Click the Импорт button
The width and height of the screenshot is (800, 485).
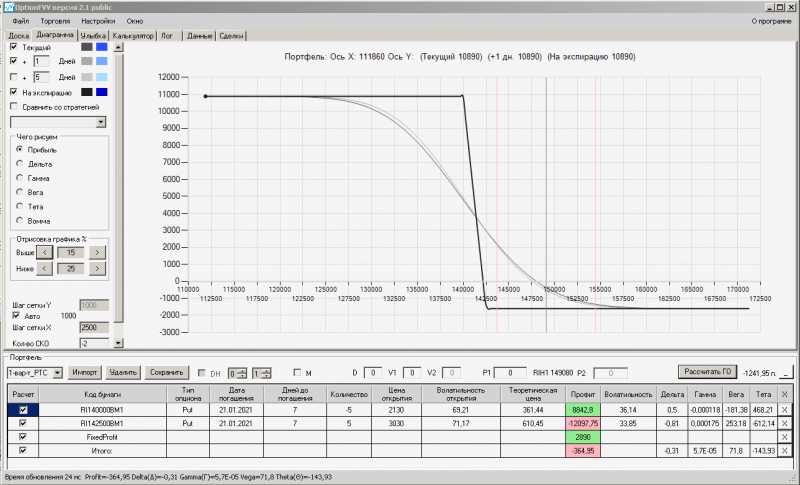(85, 372)
